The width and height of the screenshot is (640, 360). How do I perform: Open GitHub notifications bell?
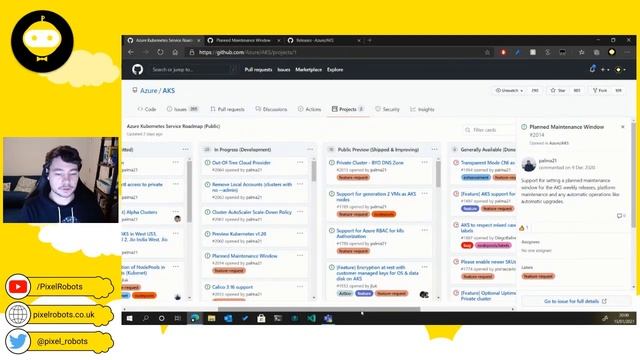coord(593,69)
